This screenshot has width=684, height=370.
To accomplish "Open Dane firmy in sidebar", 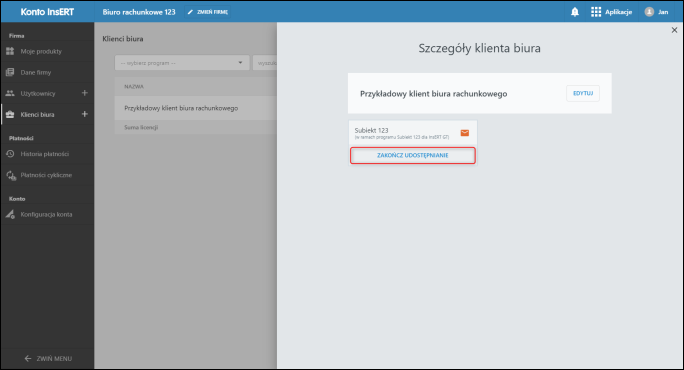I will (47, 72).
